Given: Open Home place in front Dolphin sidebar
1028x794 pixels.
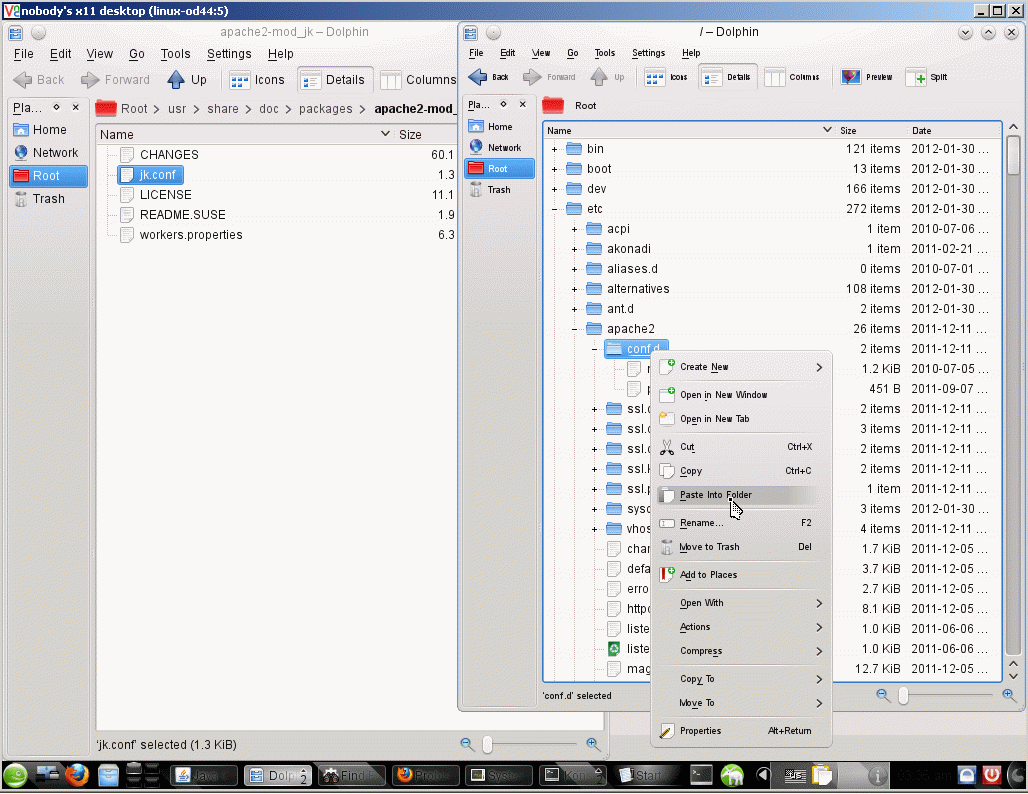Looking at the screenshot, I should point(499,127).
